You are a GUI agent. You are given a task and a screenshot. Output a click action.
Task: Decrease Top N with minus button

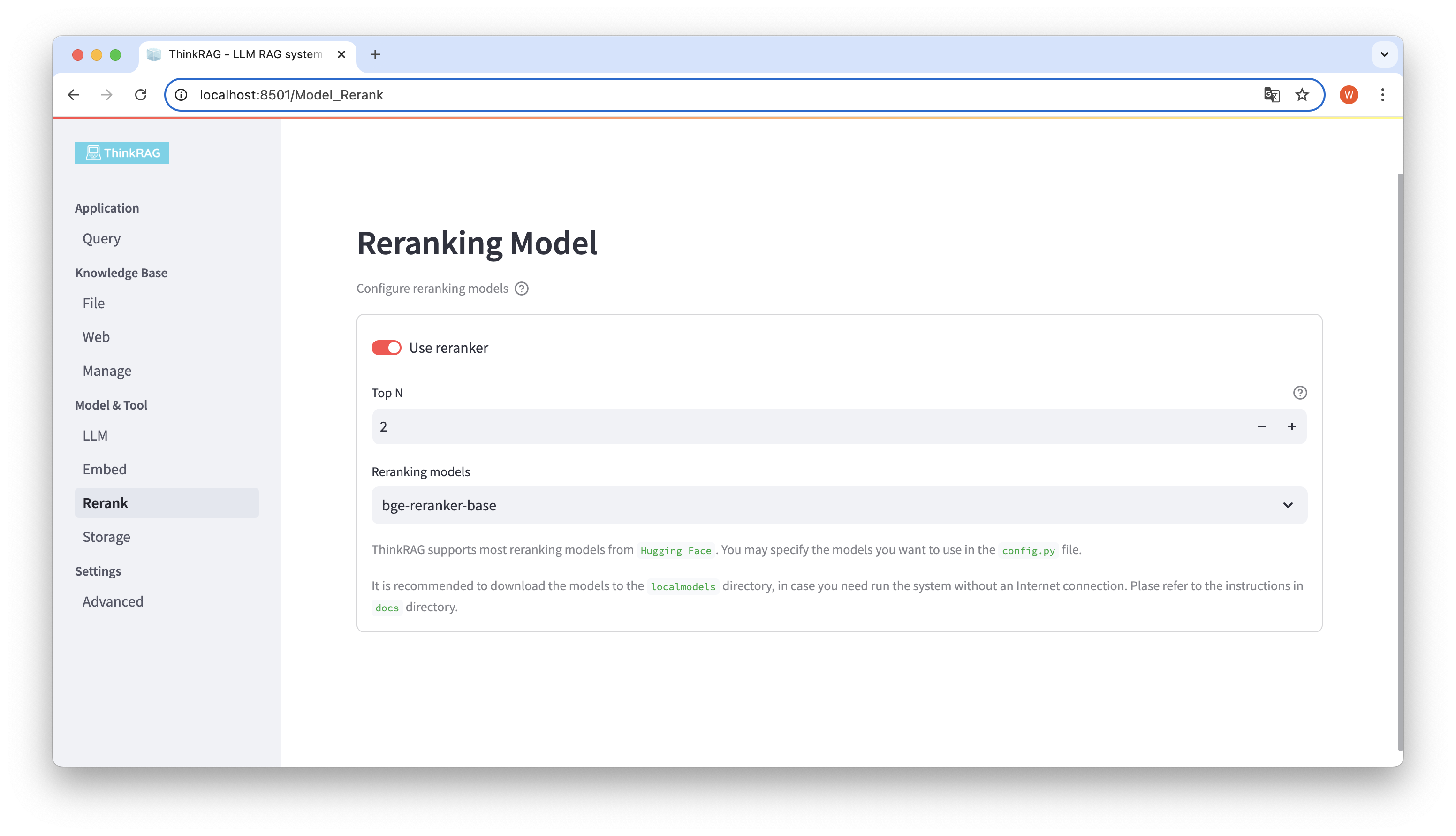[1261, 426]
